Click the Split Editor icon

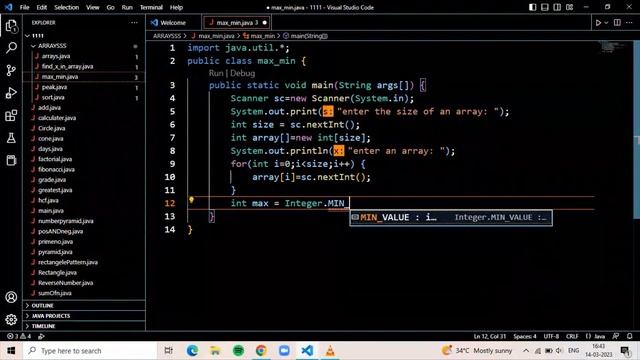(x=617, y=23)
